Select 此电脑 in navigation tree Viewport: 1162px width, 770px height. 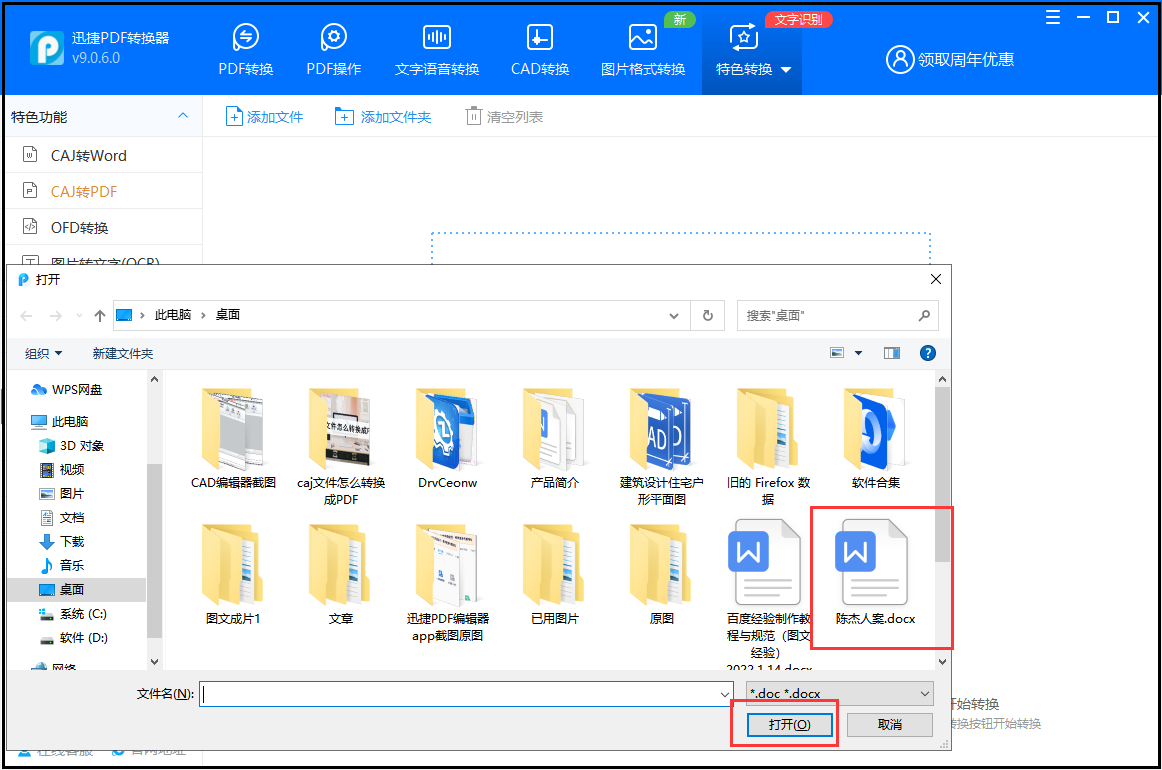point(61,422)
